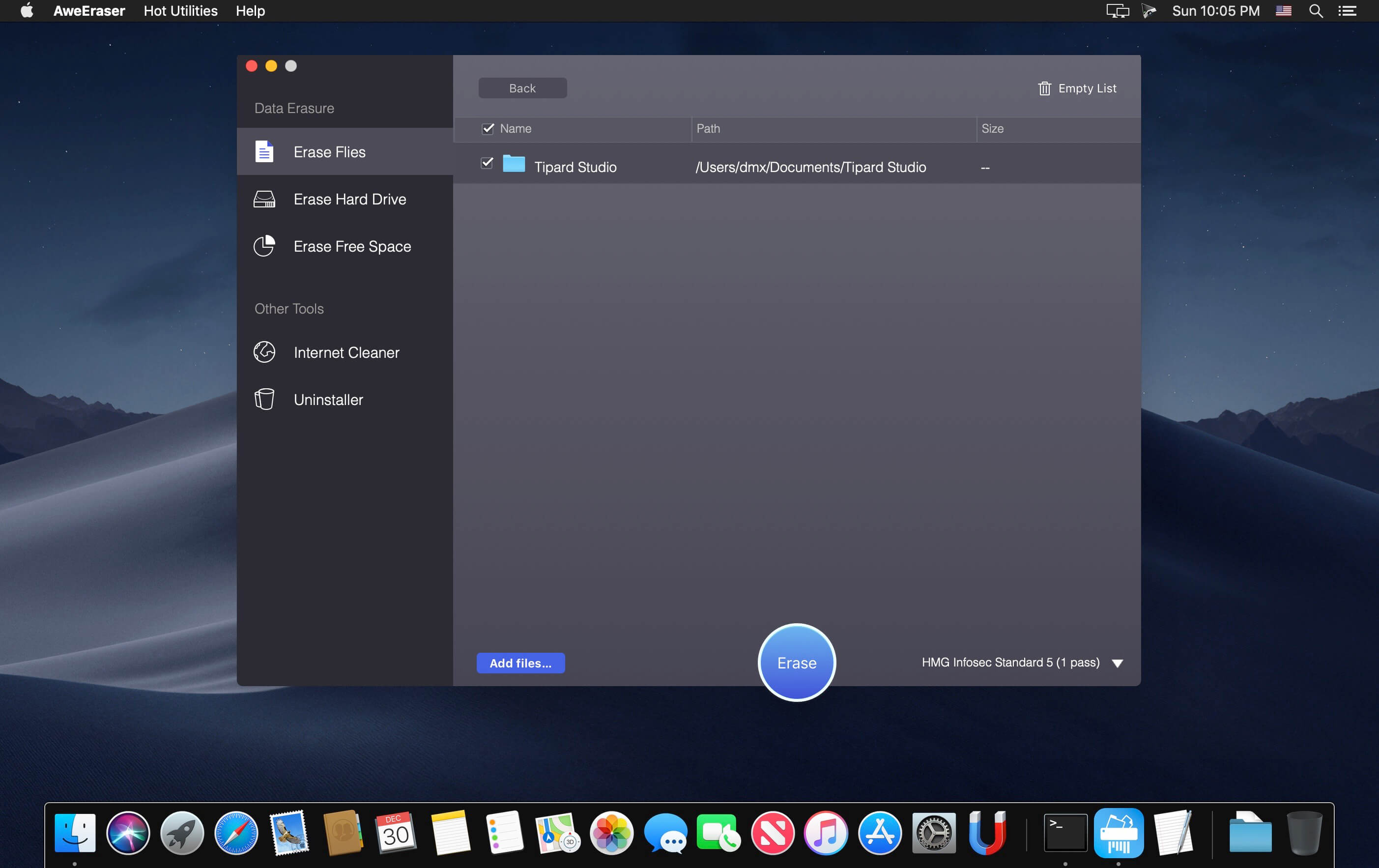This screenshot has height=868, width=1379.
Task: Select the Erase Free Space pie icon
Action: pyautogui.click(x=264, y=246)
